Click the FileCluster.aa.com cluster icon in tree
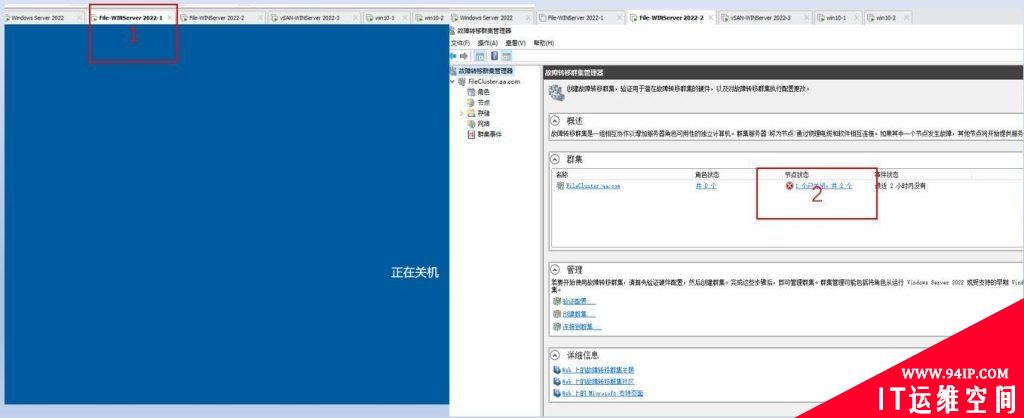Viewport: 1024px width, 418px height. [462, 82]
